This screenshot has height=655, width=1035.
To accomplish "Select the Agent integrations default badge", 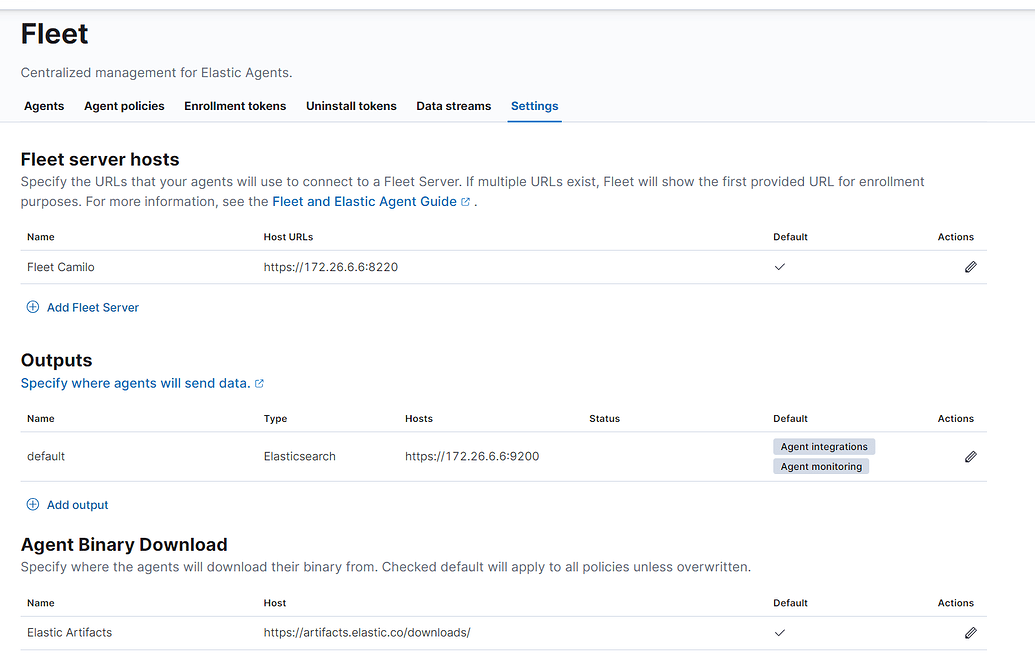I will pos(823,446).
